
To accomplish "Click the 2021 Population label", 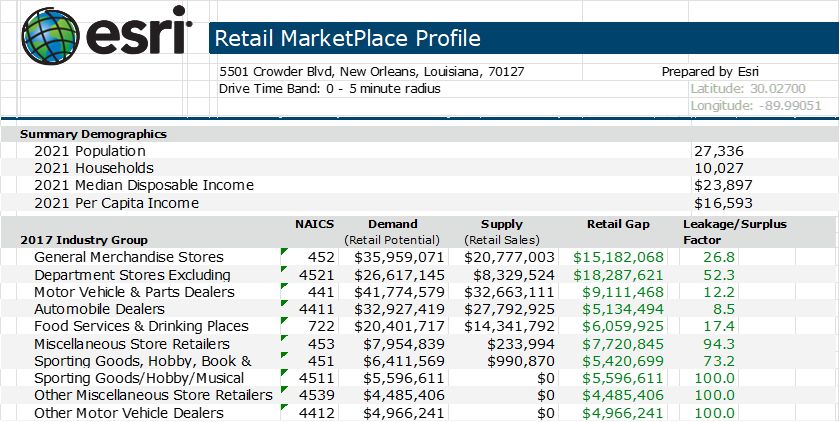I will pos(90,151).
